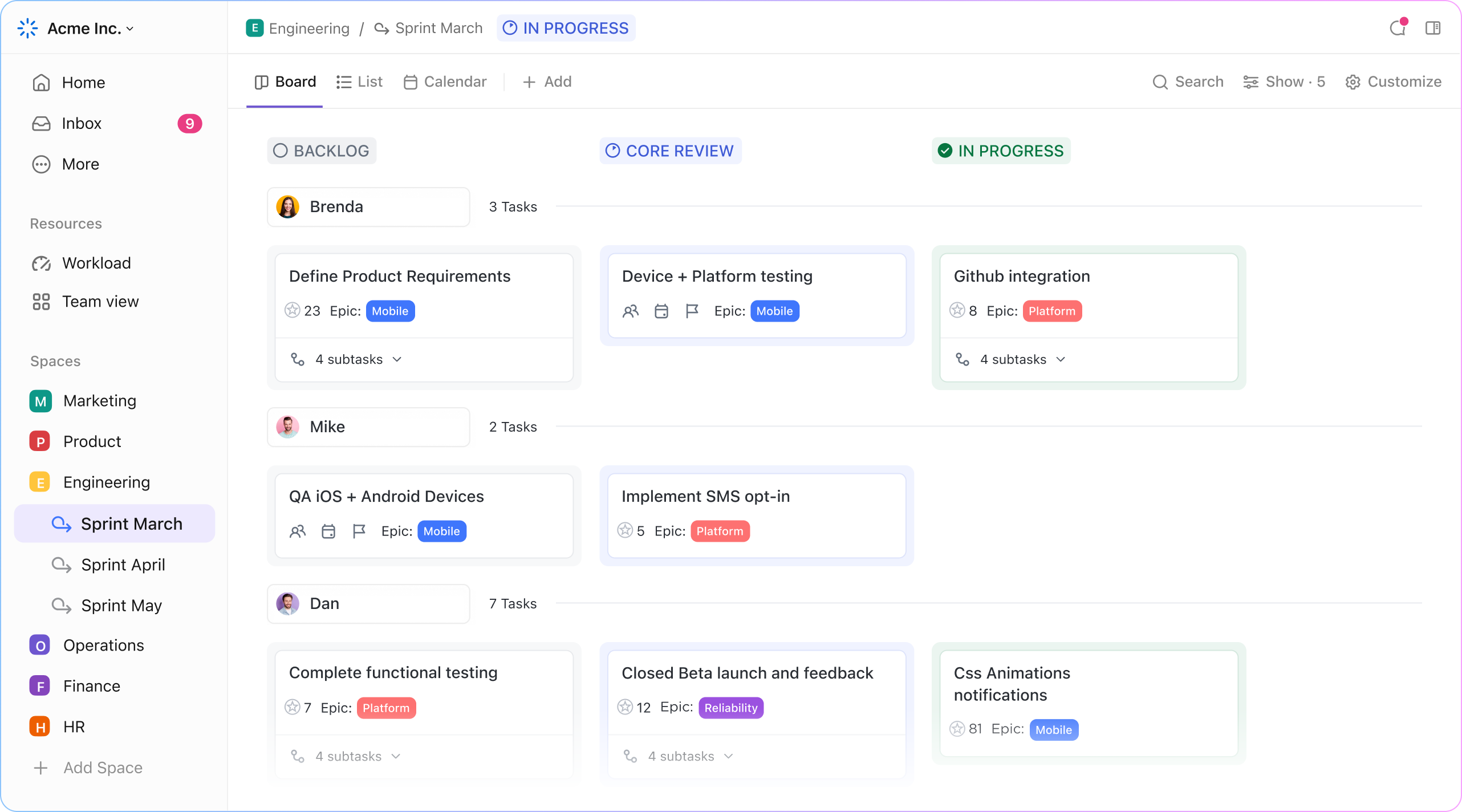Viewport: 1462px width, 812px height.
Task: Click sprint points icon on Github integration card
Action: point(957,310)
